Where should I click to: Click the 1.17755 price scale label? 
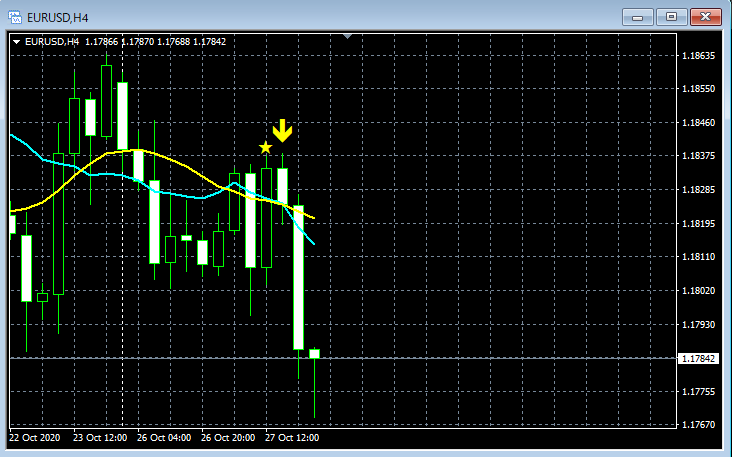(x=698, y=392)
